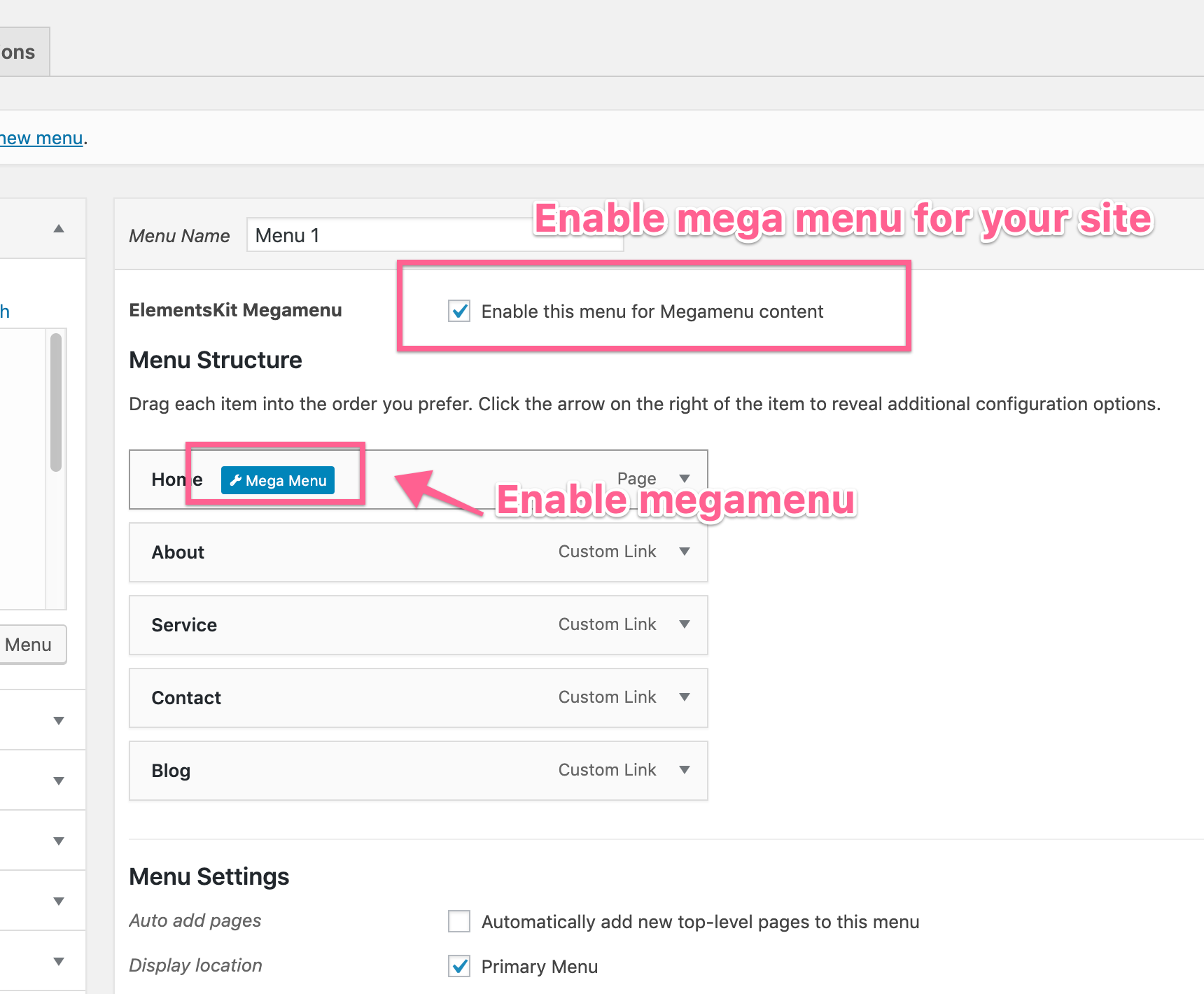
Task: Select the About menu item bar
Action: 350,552
